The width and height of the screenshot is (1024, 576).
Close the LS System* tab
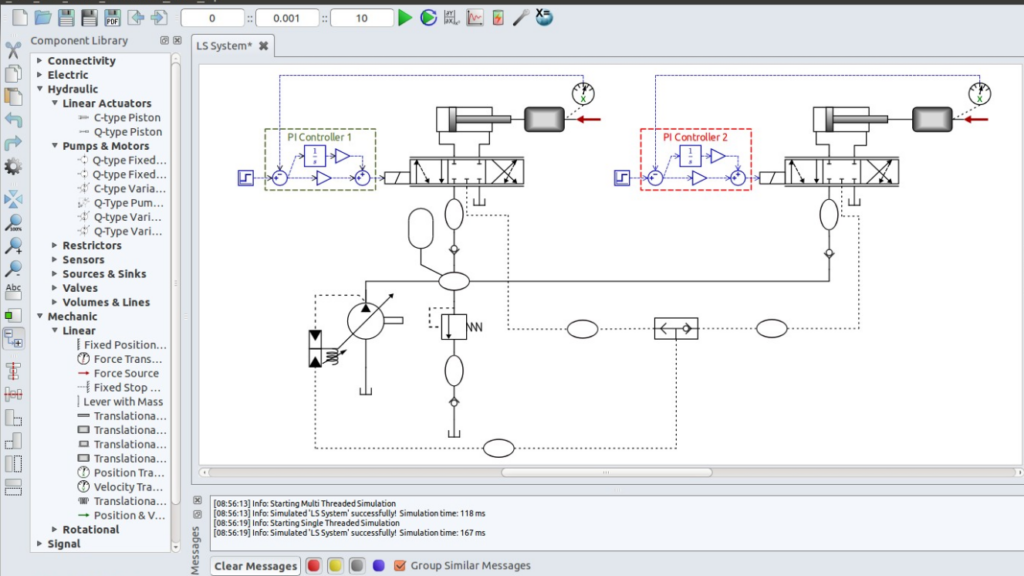pos(263,46)
